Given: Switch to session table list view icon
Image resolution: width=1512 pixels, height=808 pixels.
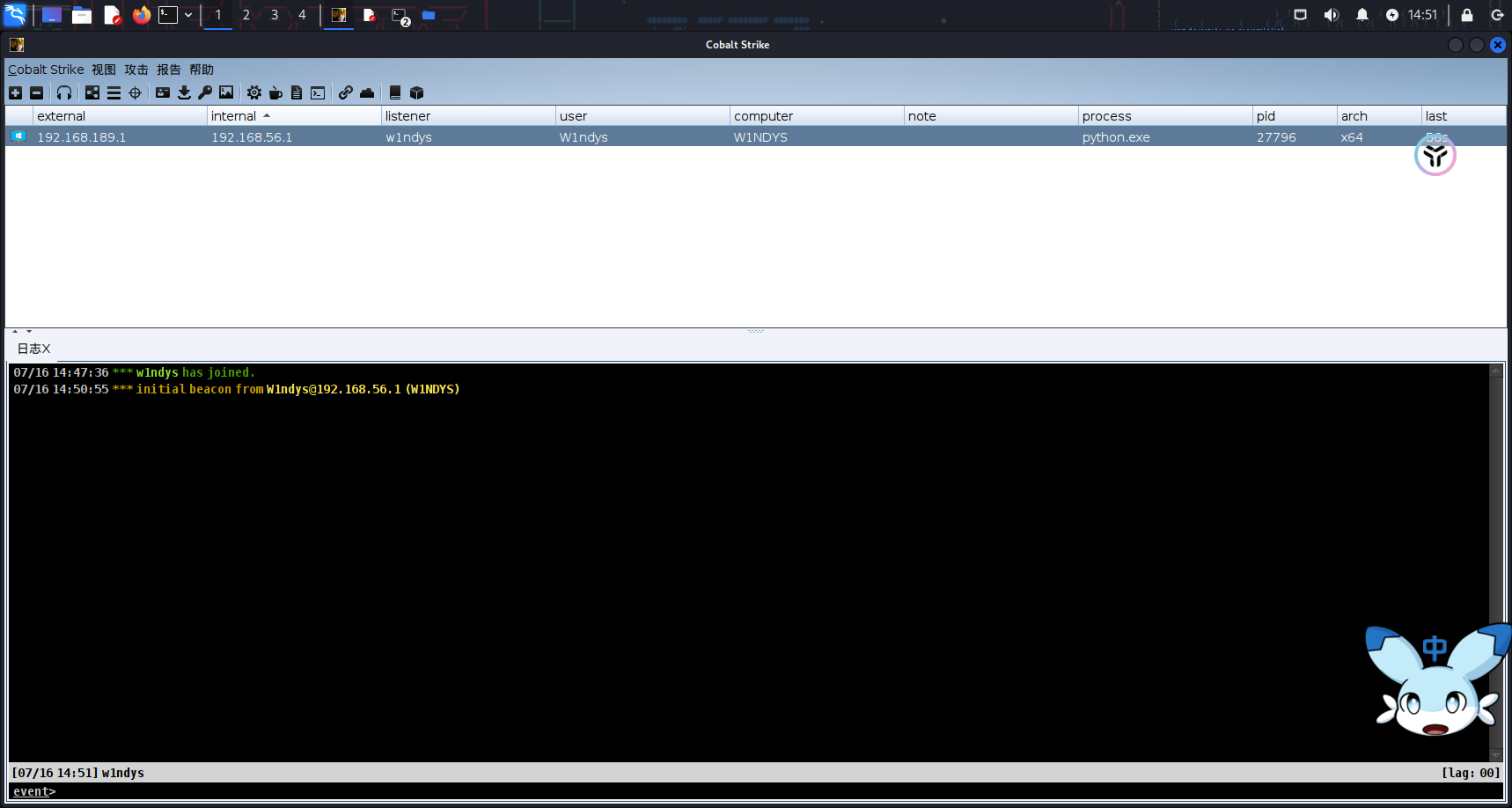Looking at the screenshot, I should click(114, 92).
